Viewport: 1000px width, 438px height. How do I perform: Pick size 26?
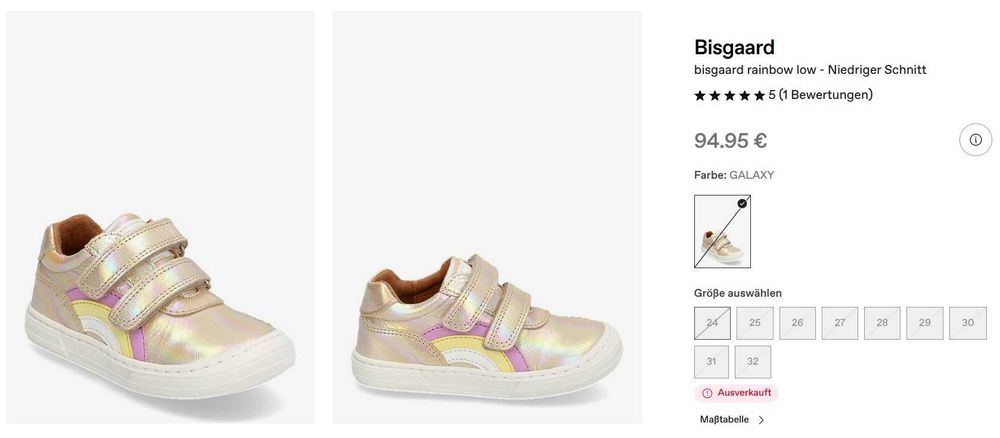tap(797, 323)
